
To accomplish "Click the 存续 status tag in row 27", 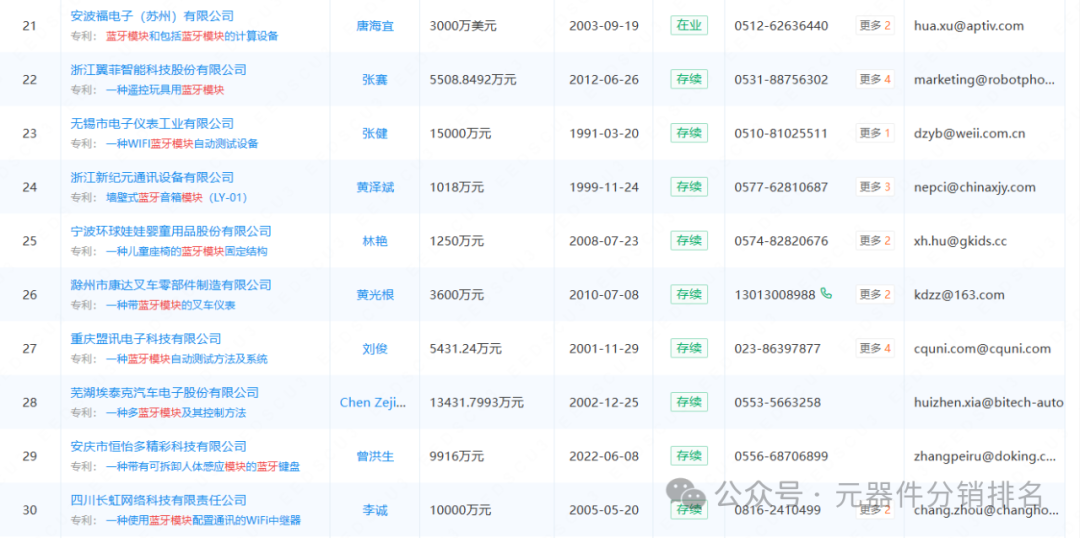I will click(689, 348).
